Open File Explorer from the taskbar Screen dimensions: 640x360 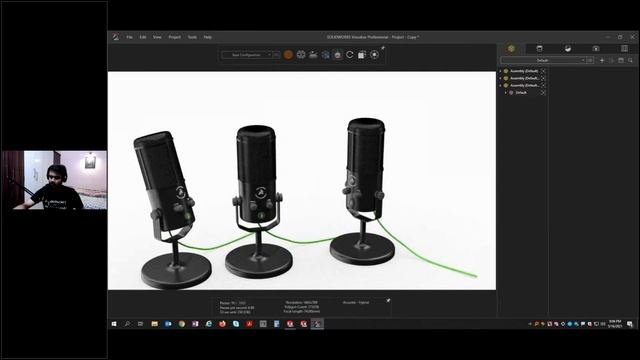[155, 324]
